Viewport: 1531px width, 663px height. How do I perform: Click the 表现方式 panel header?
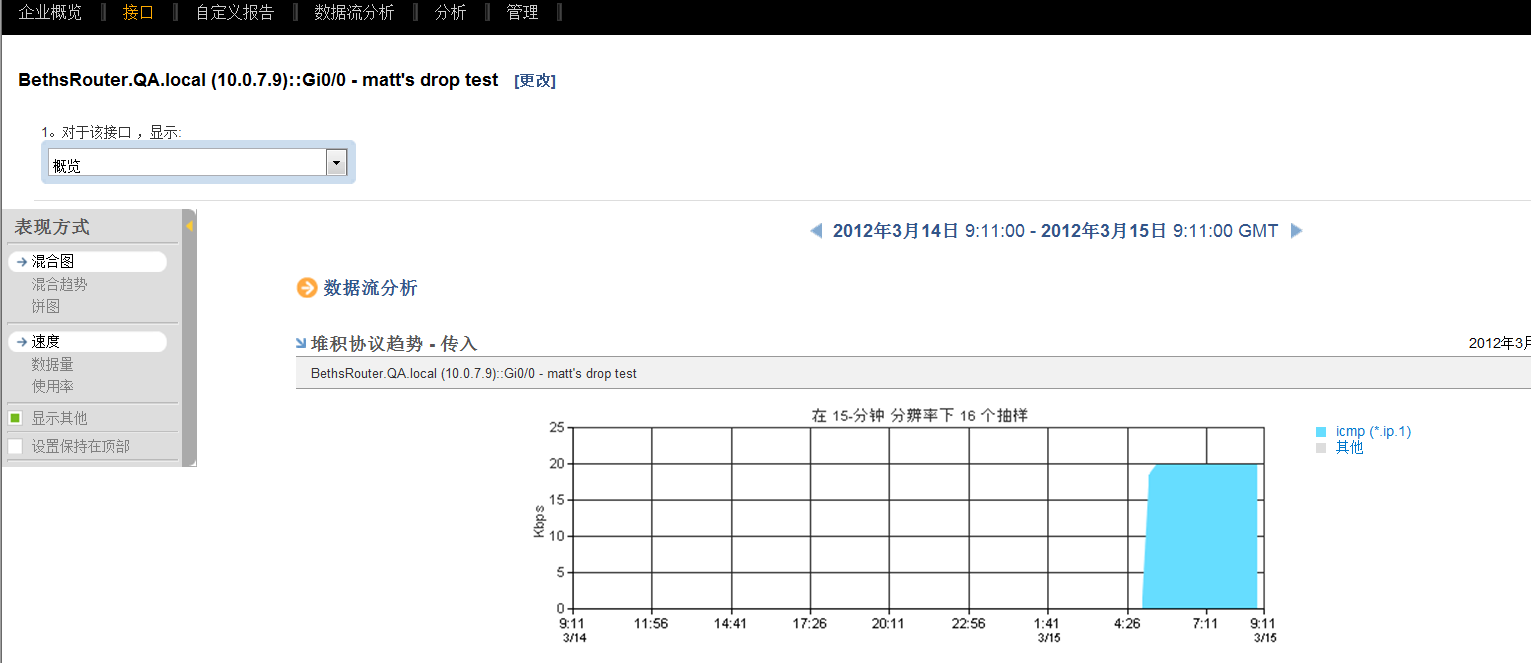click(x=52, y=227)
